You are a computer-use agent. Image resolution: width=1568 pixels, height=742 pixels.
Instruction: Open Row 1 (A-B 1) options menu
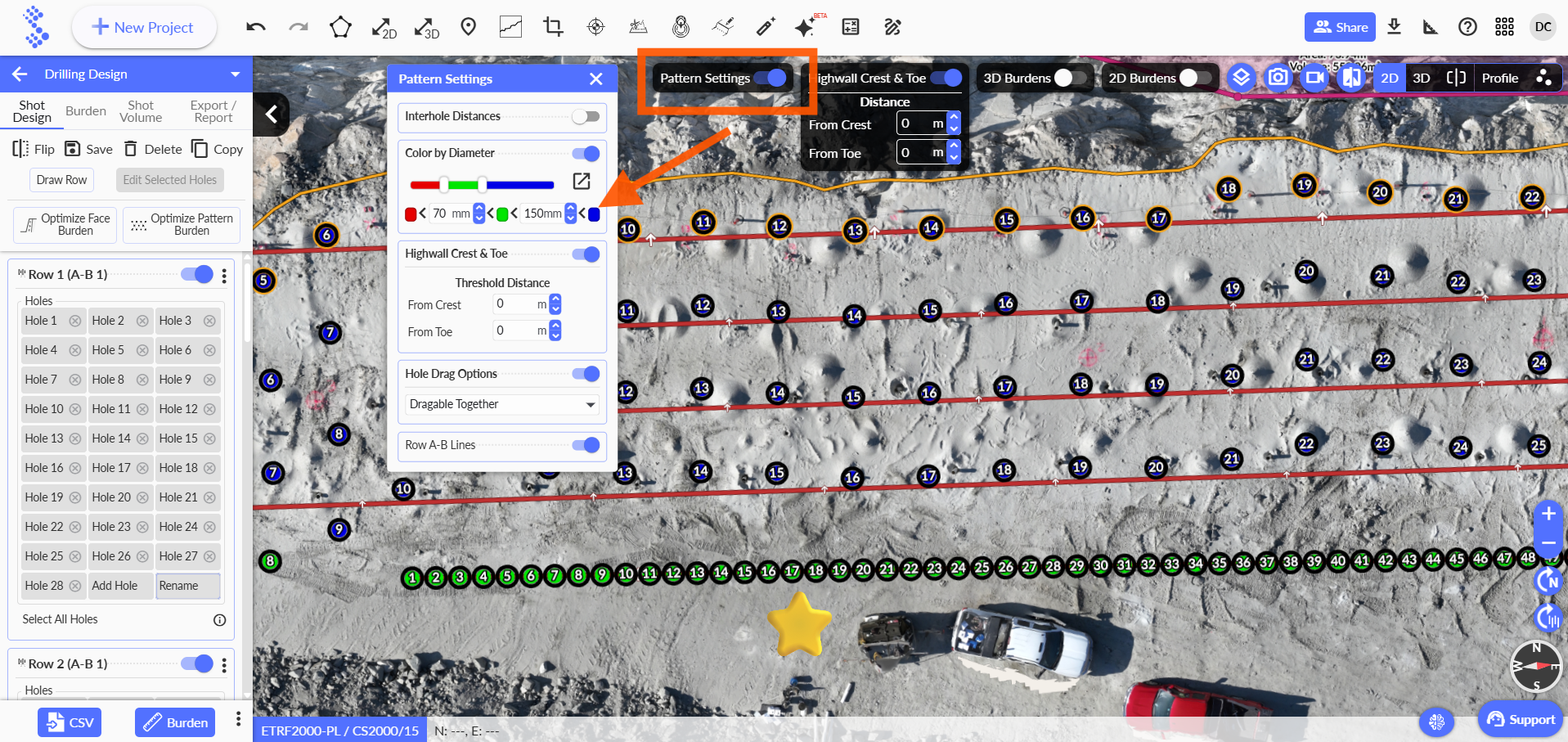point(224,276)
